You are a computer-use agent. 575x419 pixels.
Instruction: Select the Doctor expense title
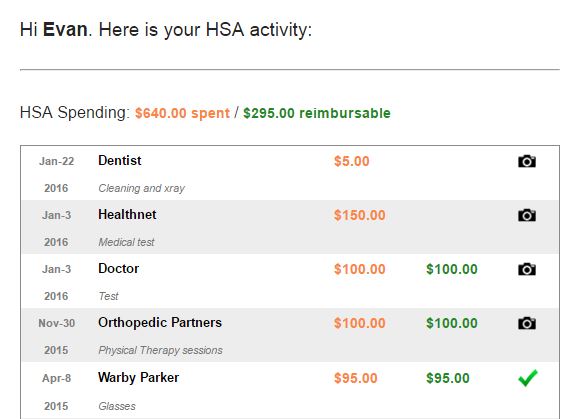click(x=118, y=268)
